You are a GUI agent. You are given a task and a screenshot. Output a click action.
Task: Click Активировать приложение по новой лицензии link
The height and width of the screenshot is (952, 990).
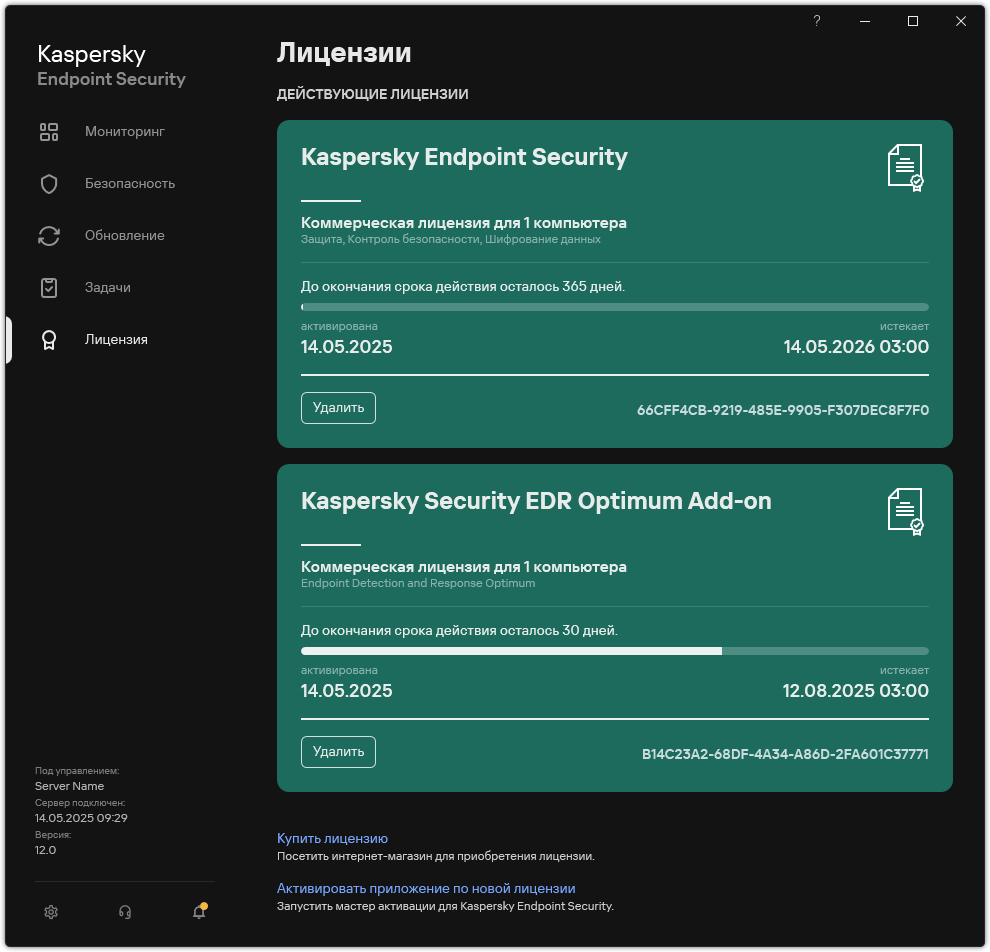pos(426,888)
